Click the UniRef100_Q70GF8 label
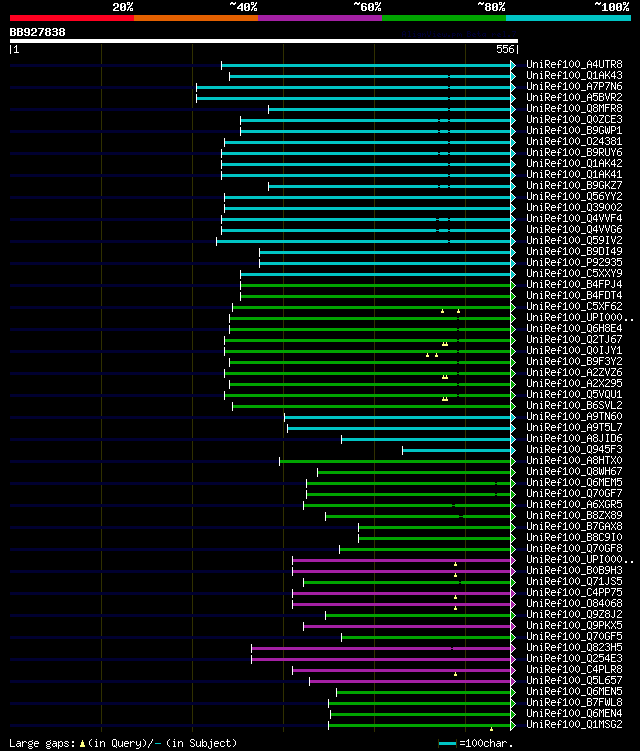Image resolution: width=640 pixels, height=751 pixels. (x=574, y=549)
